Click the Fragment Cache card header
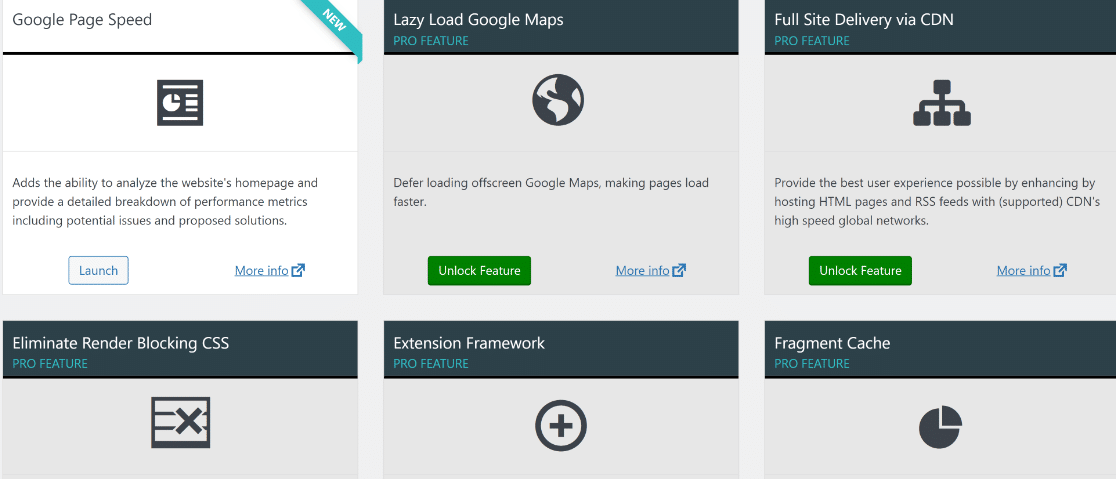This screenshot has height=479, width=1116. (940, 349)
